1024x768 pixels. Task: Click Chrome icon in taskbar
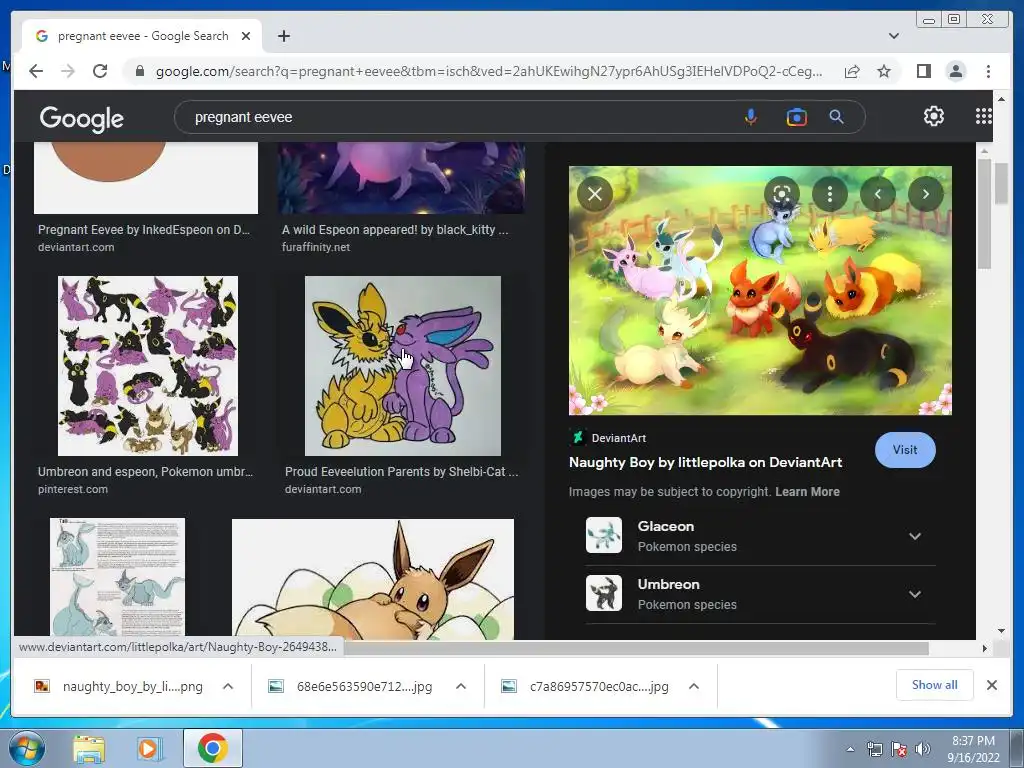pyautogui.click(x=212, y=748)
